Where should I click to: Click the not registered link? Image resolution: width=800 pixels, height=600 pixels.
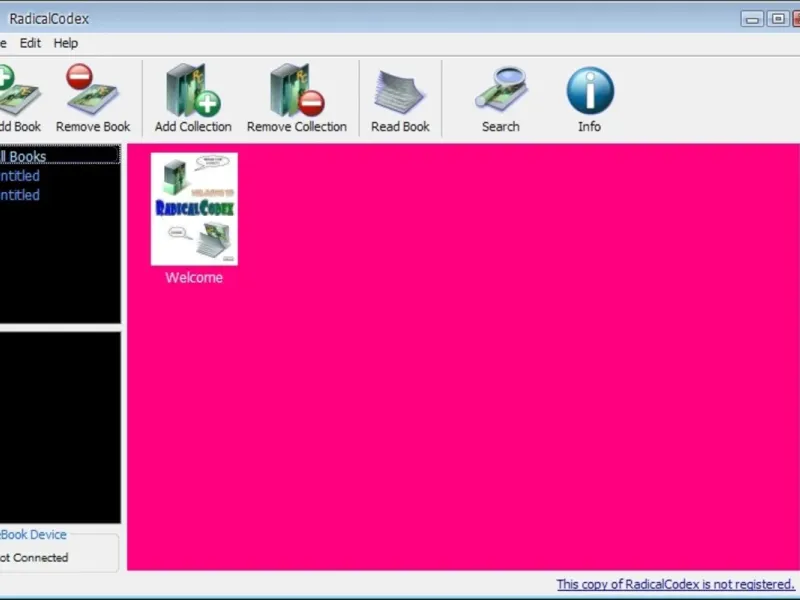pos(675,584)
